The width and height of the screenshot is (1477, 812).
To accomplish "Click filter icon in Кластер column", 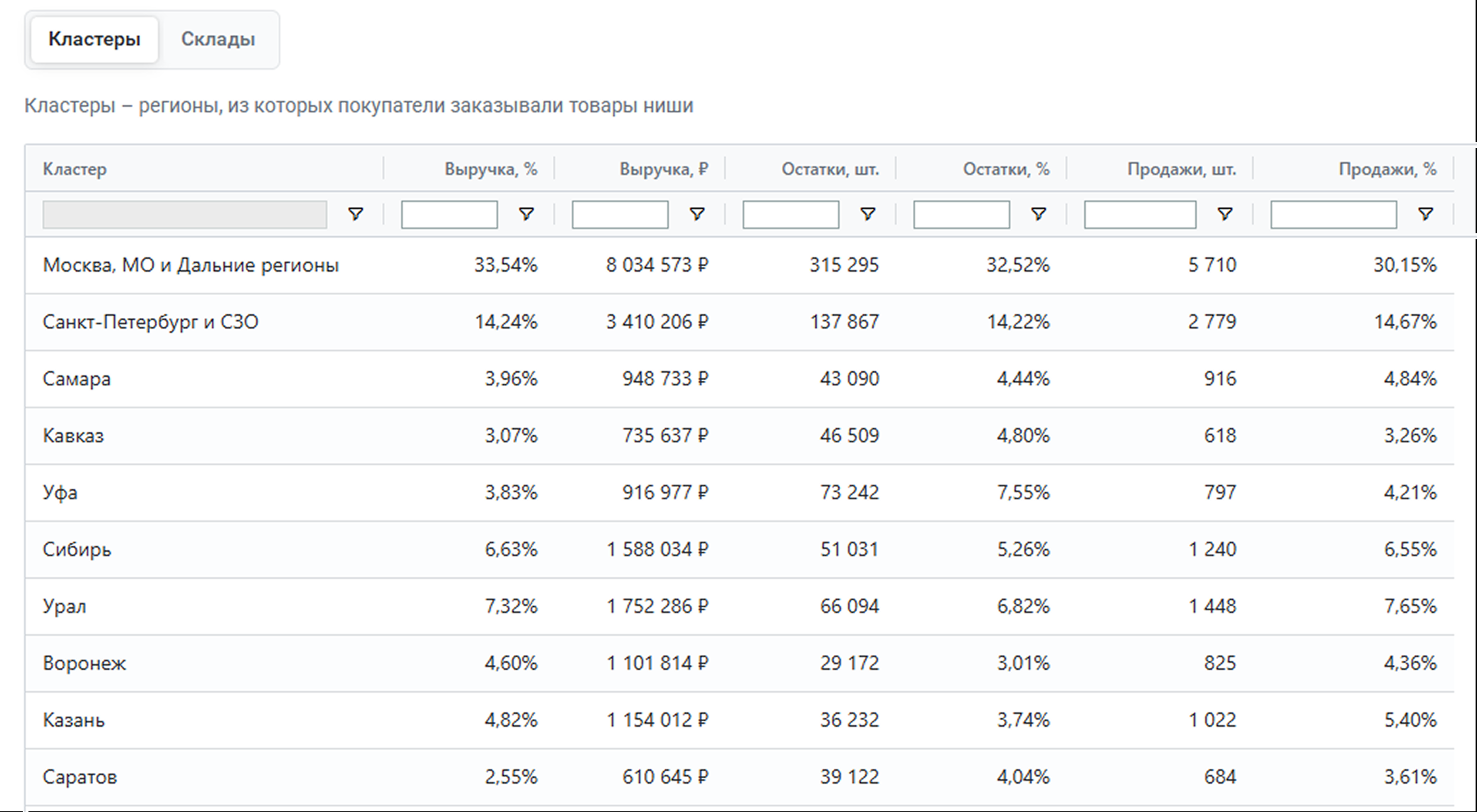I will click(355, 214).
